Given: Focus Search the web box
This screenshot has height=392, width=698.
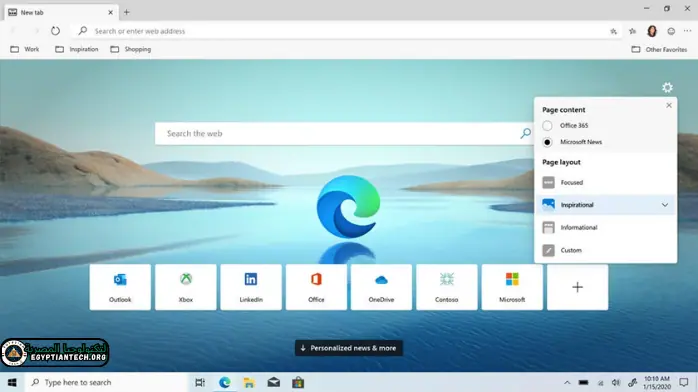Looking at the screenshot, I should [x=345, y=133].
